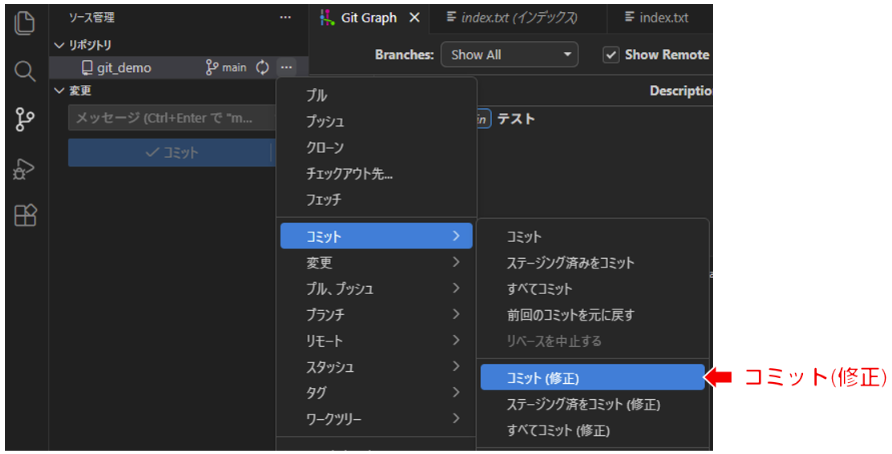Open the Run and Debug icon
This screenshot has height=454, width=892.
coord(25,168)
